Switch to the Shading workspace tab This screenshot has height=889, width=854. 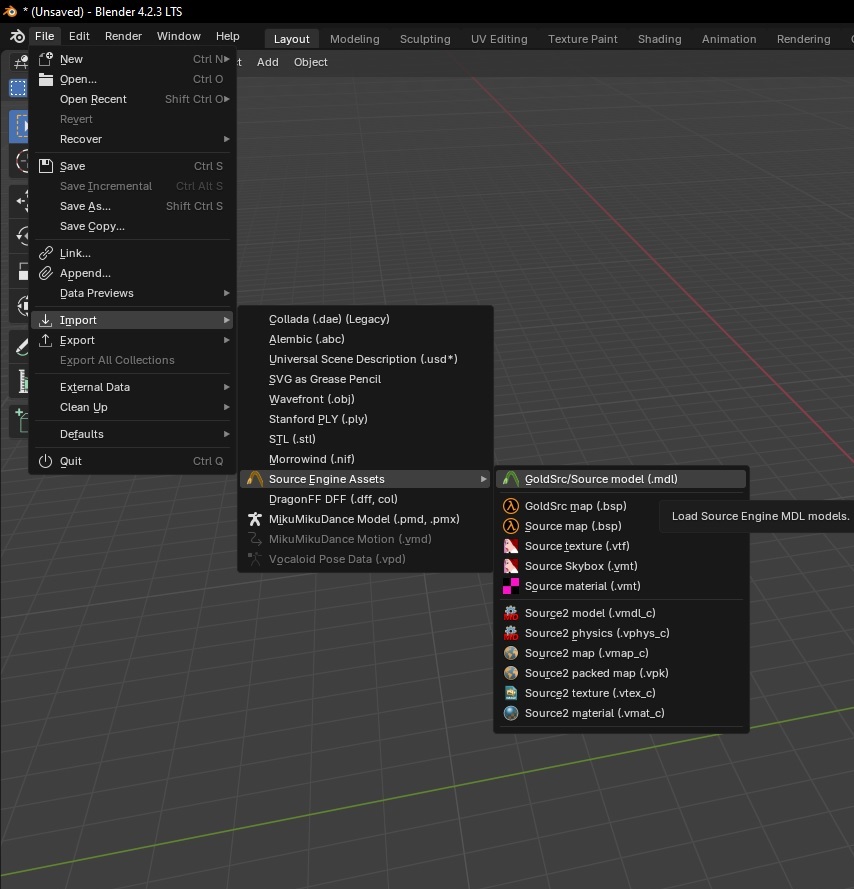click(x=659, y=39)
